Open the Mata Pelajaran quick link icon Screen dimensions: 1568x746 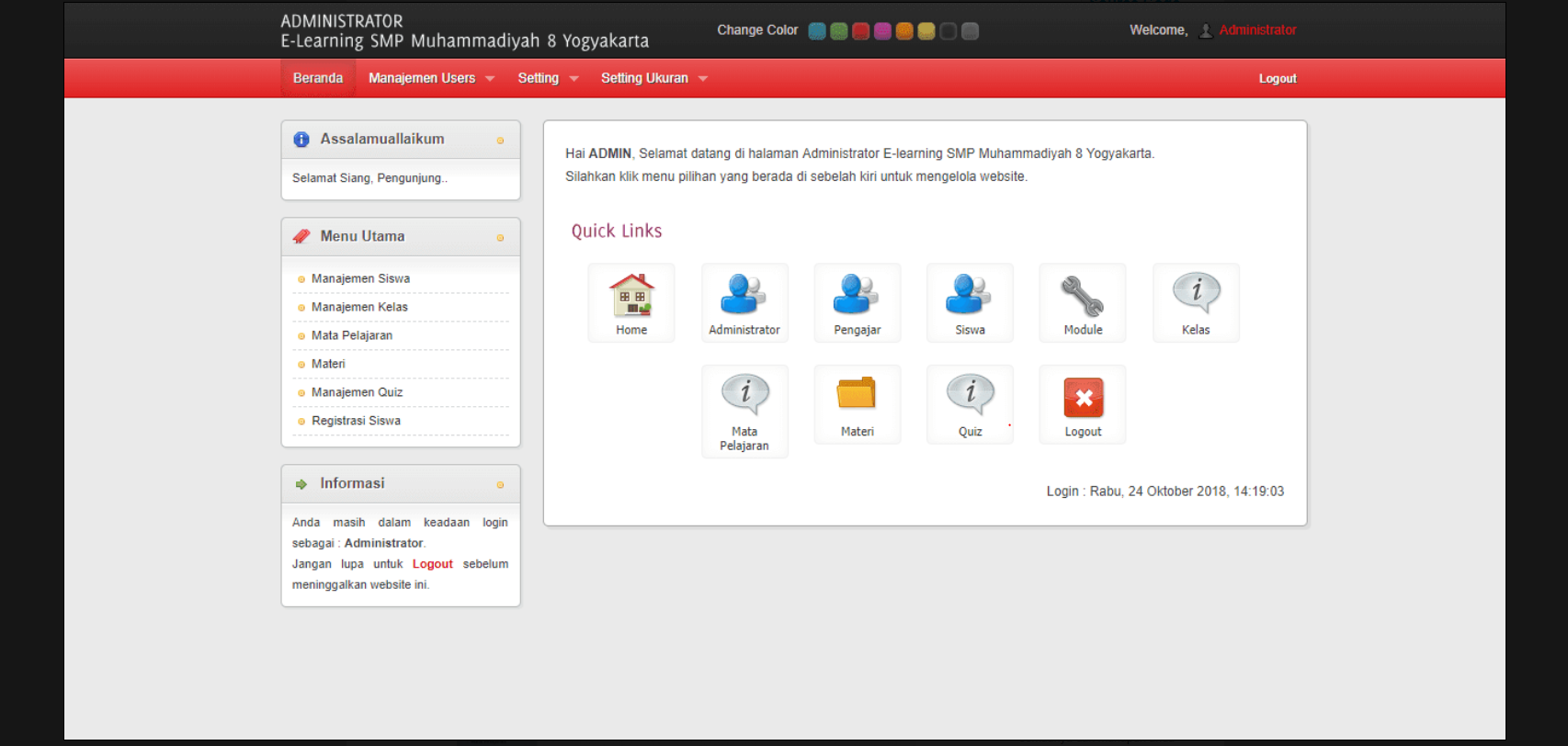pos(744,412)
